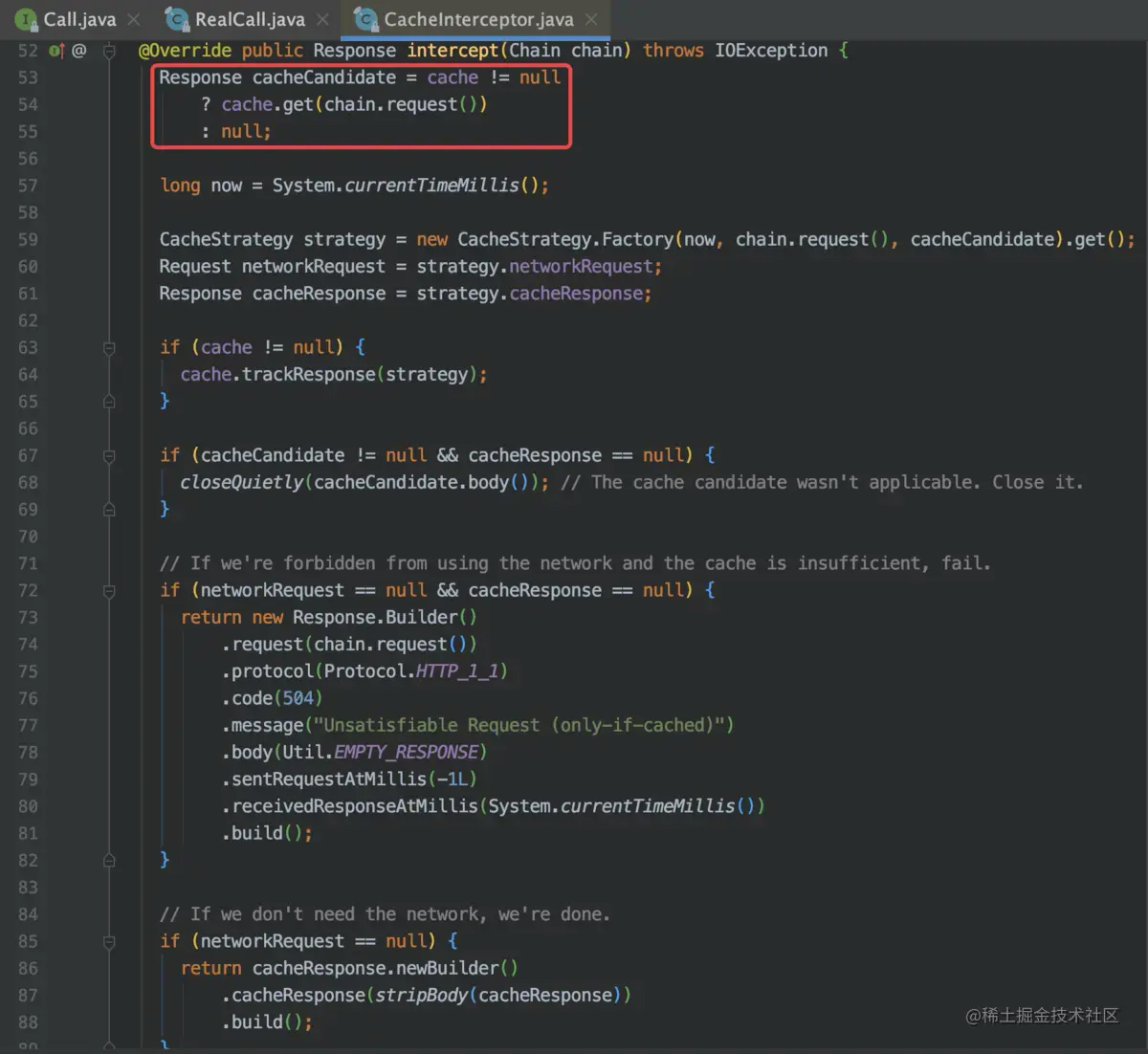Click 'cacheResponse.newBuilder()' on line 86
Image resolution: width=1148 pixels, height=1054 pixels.
point(386,969)
